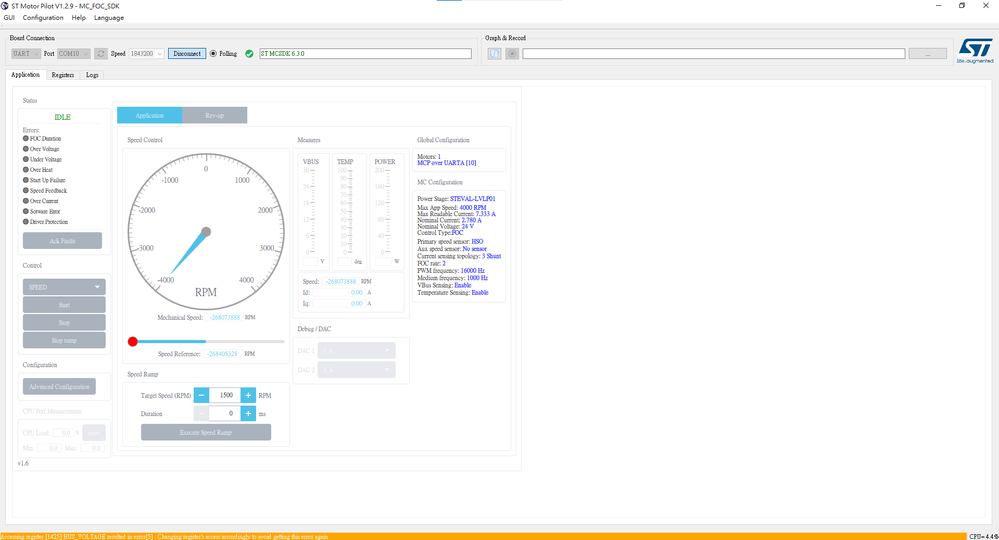999x540 pixels.
Task: Click the record icon in Graph & Record
Action: (512, 53)
